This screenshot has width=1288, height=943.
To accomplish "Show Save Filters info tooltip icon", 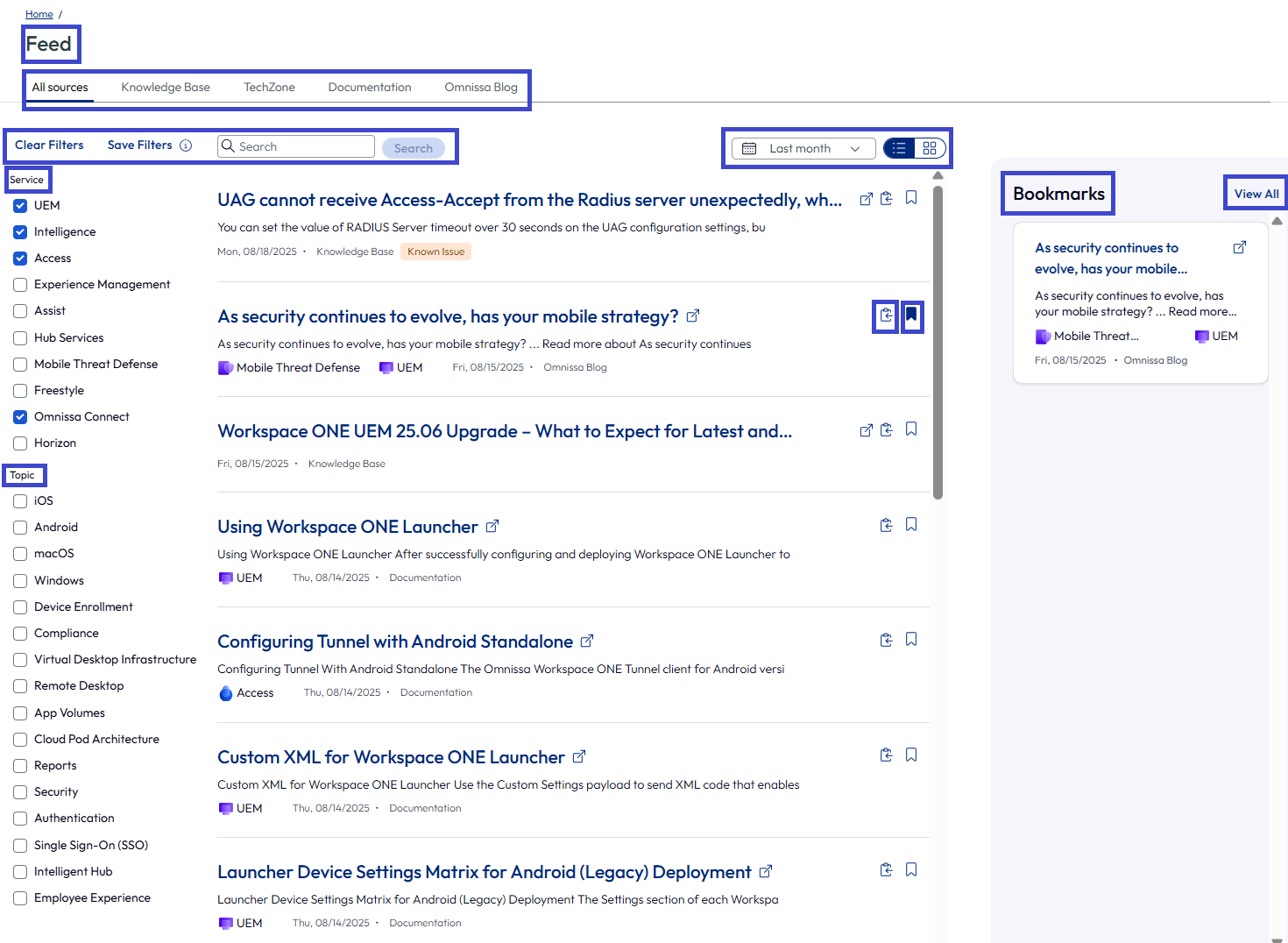I will [x=186, y=145].
